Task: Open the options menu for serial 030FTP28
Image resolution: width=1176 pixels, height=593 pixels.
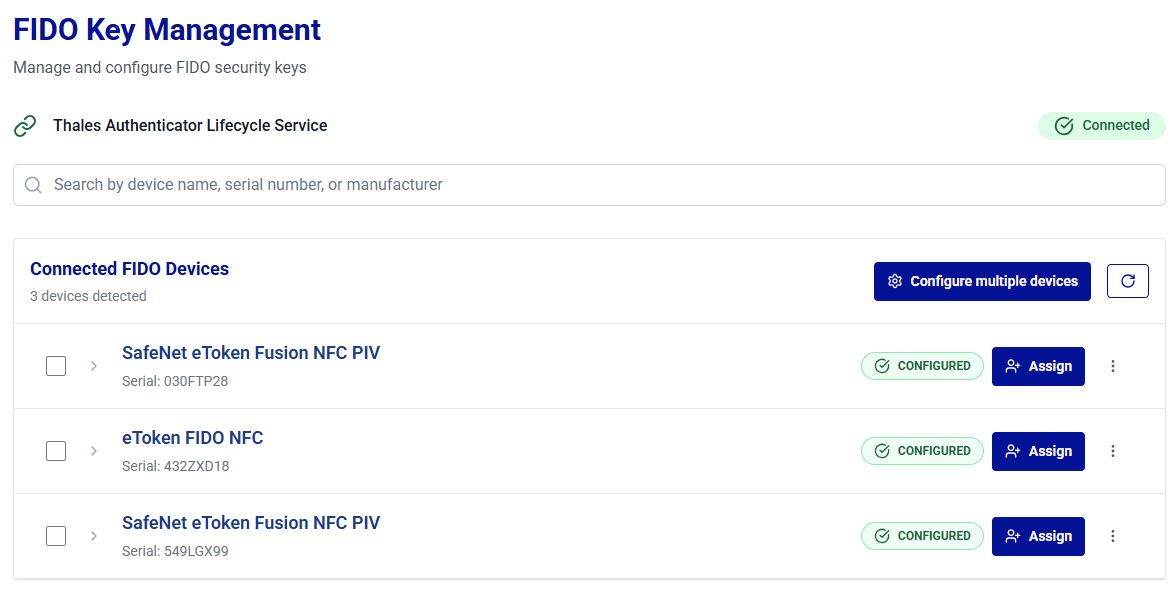Action: coord(1113,366)
